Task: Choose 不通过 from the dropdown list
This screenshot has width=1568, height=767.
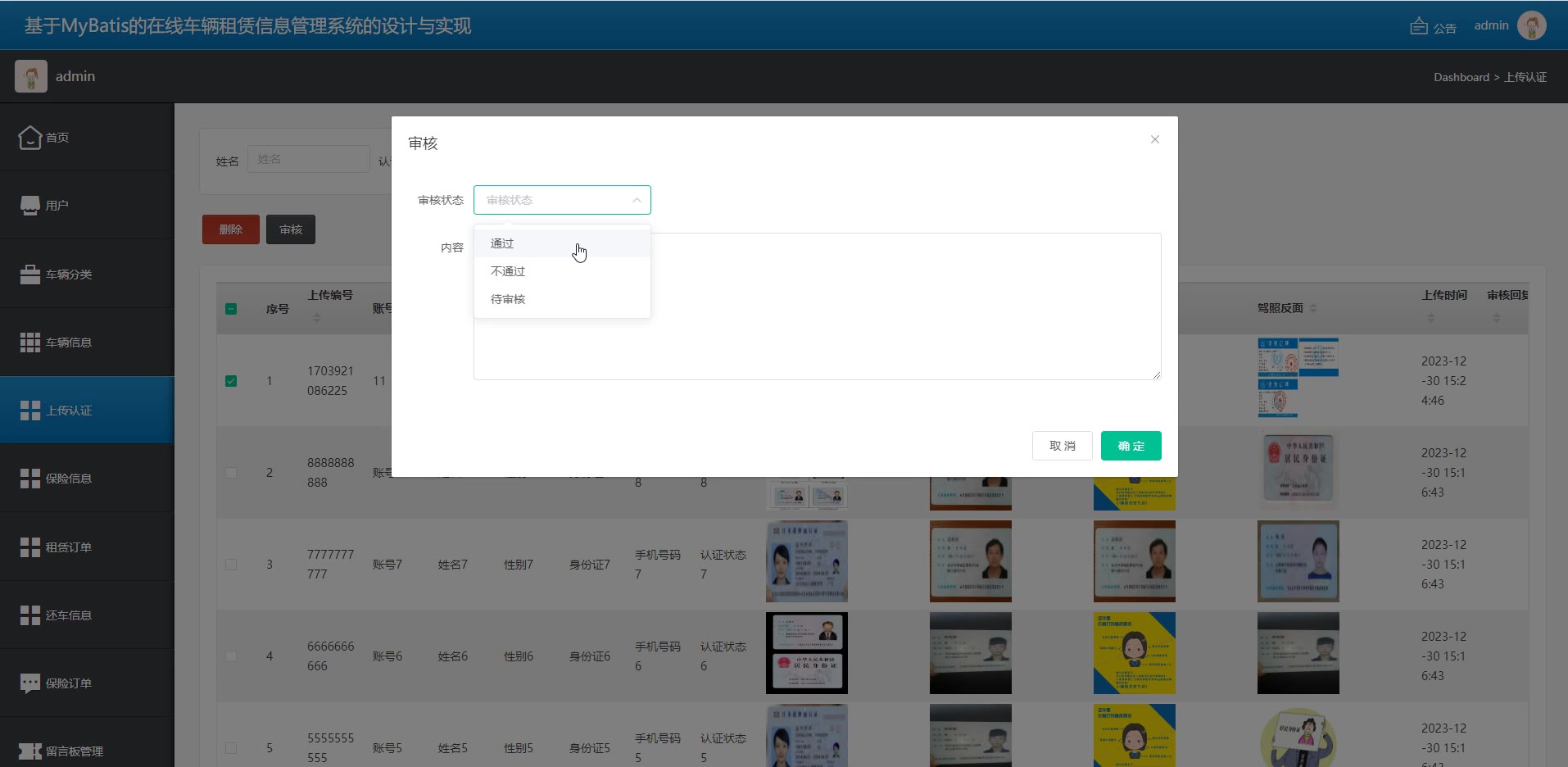Action: pyautogui.click(x=508, y=271)
